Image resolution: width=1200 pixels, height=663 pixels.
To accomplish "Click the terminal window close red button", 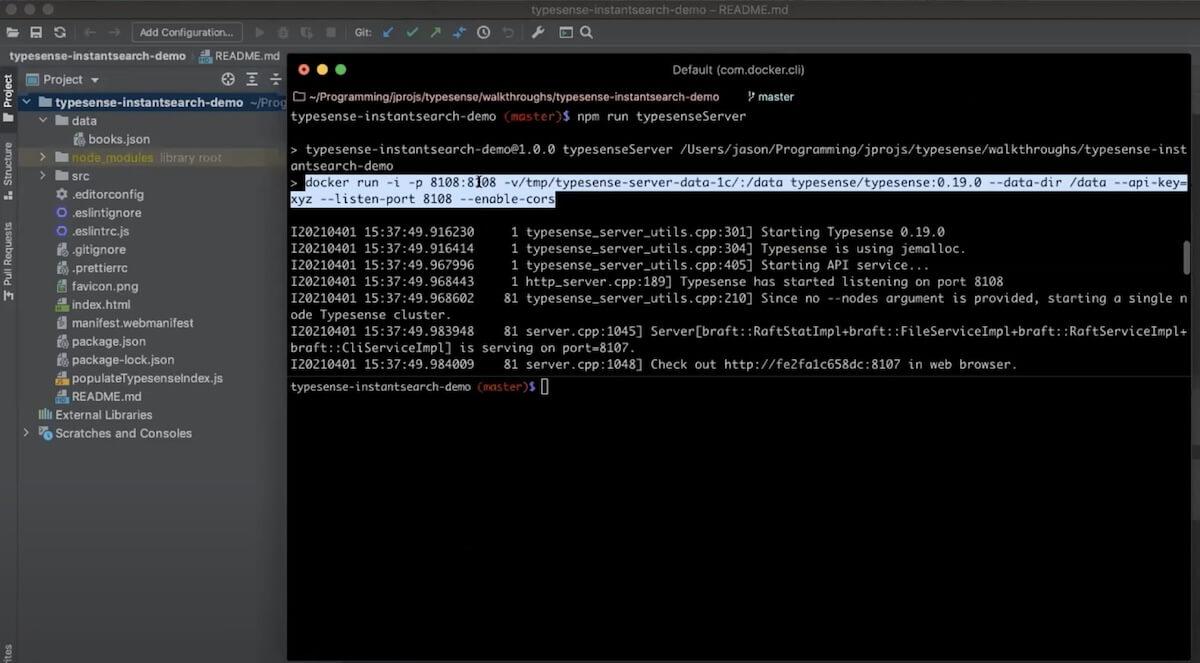I will point(303,69).
